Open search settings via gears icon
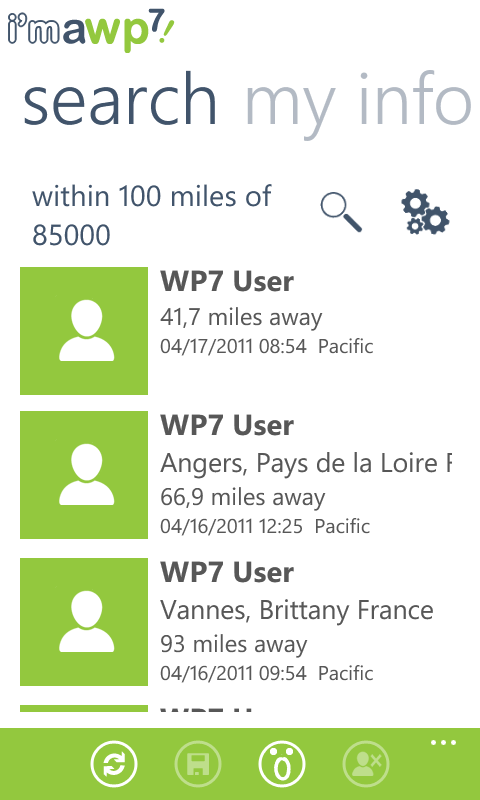This screenshot has height=800, width=480. 425,212
